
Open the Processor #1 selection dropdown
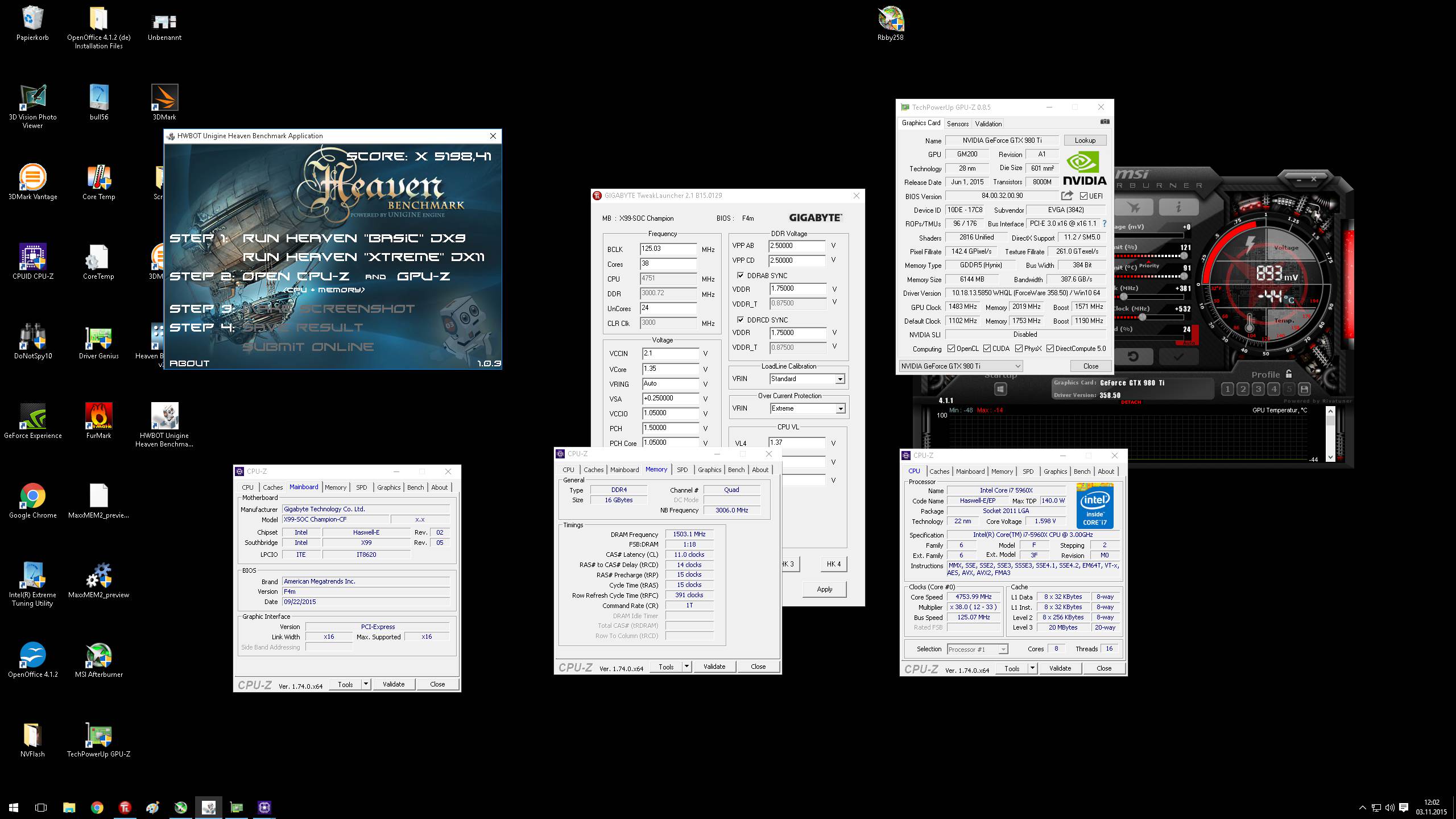coord(977,649)
